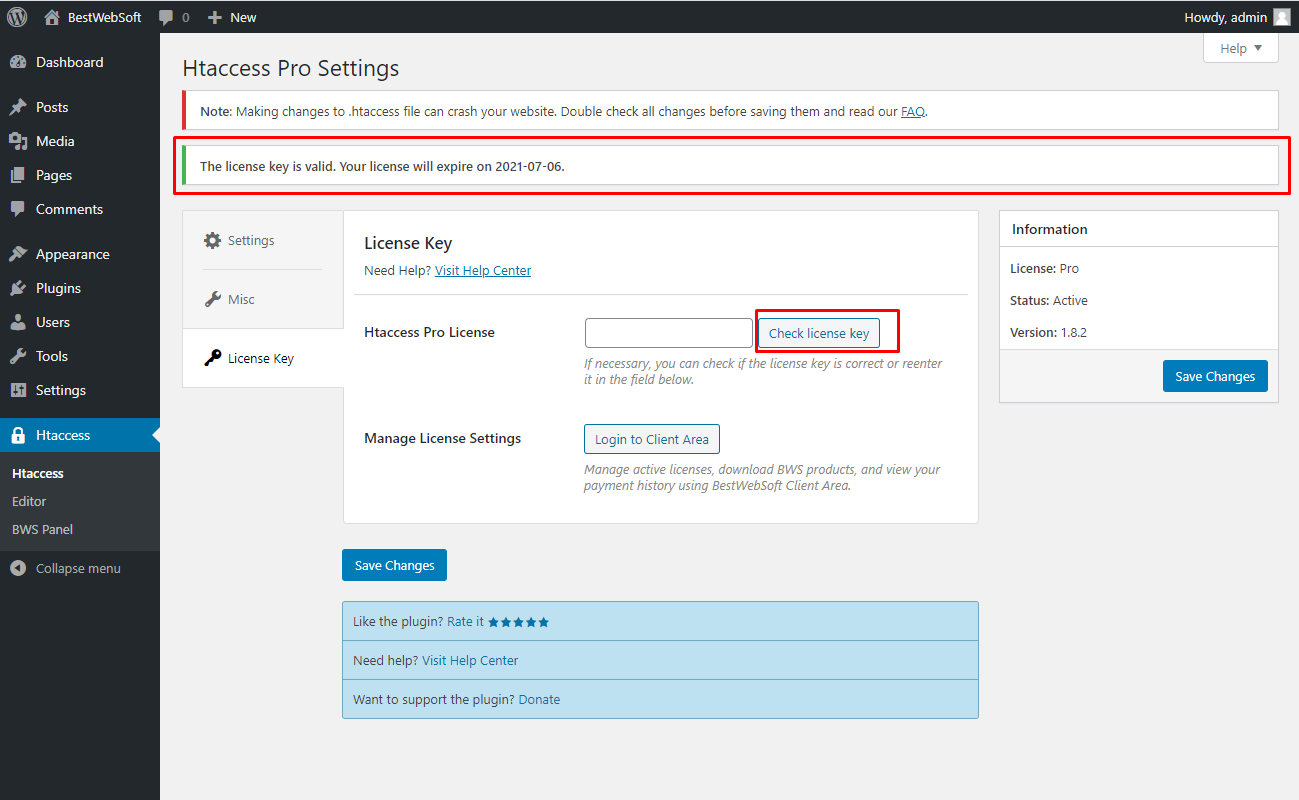Screen dimensions: 1299x800
Task: Click the Posts pushpin icon
Action: pyautogui.click(x=18, y=107)
